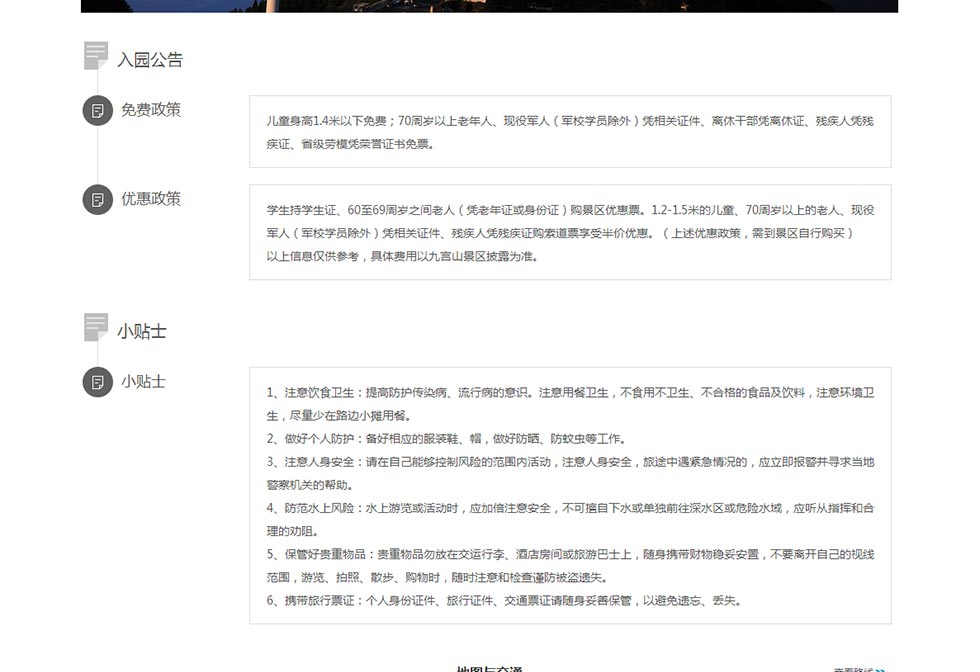Click the line starting 军人（军校学员除外）凭相关证件
The height and width of the screenshot is (672, 980).
560,233
